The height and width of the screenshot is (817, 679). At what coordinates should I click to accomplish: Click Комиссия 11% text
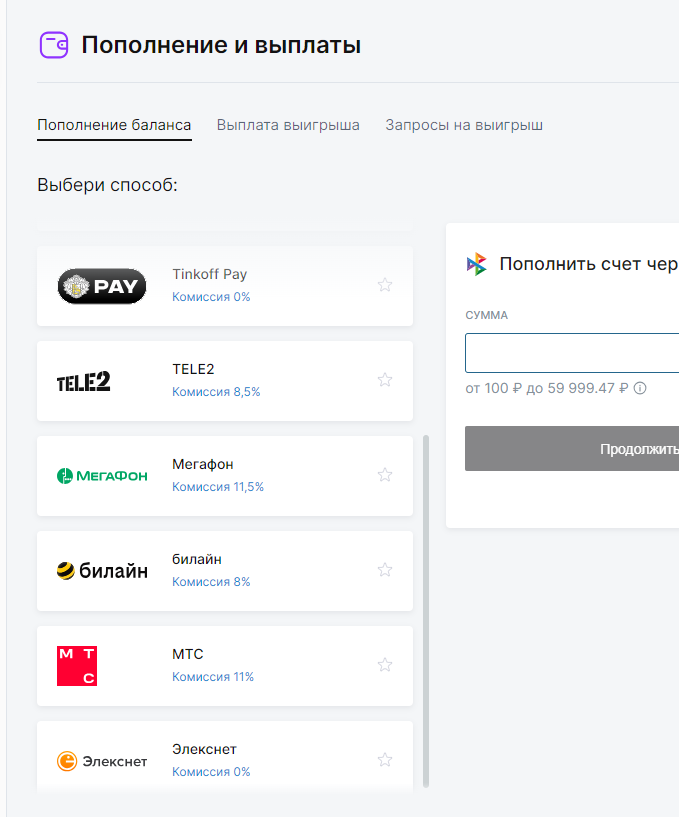213,677
